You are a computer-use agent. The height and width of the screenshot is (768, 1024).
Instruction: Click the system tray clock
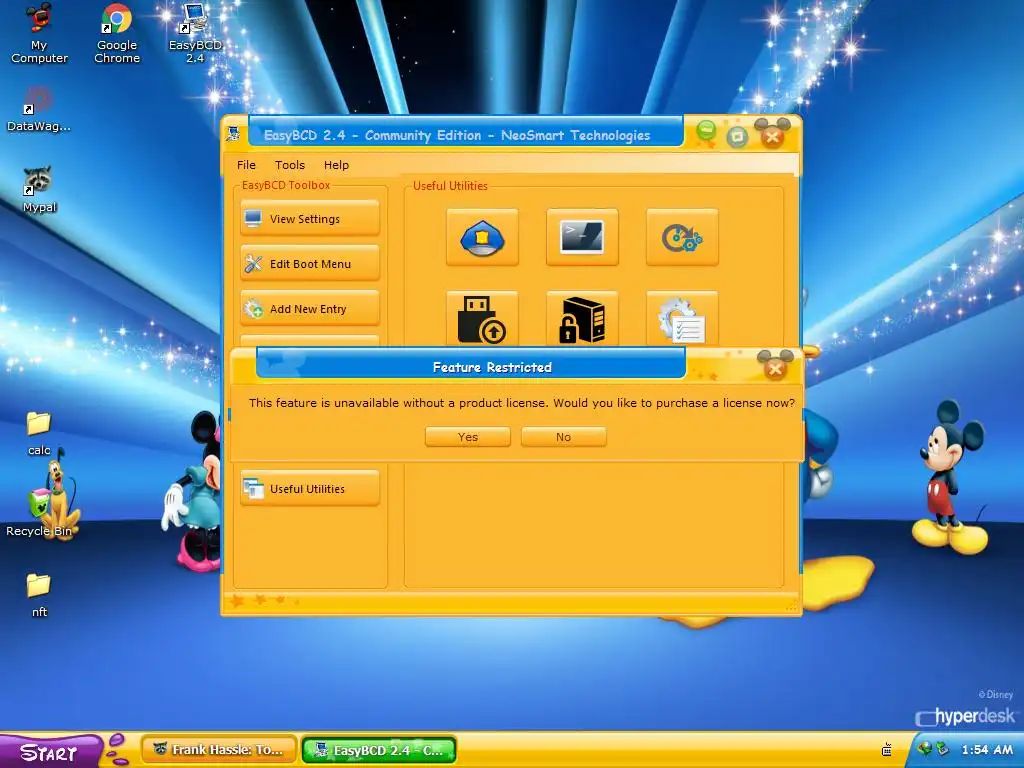(987, 750)
